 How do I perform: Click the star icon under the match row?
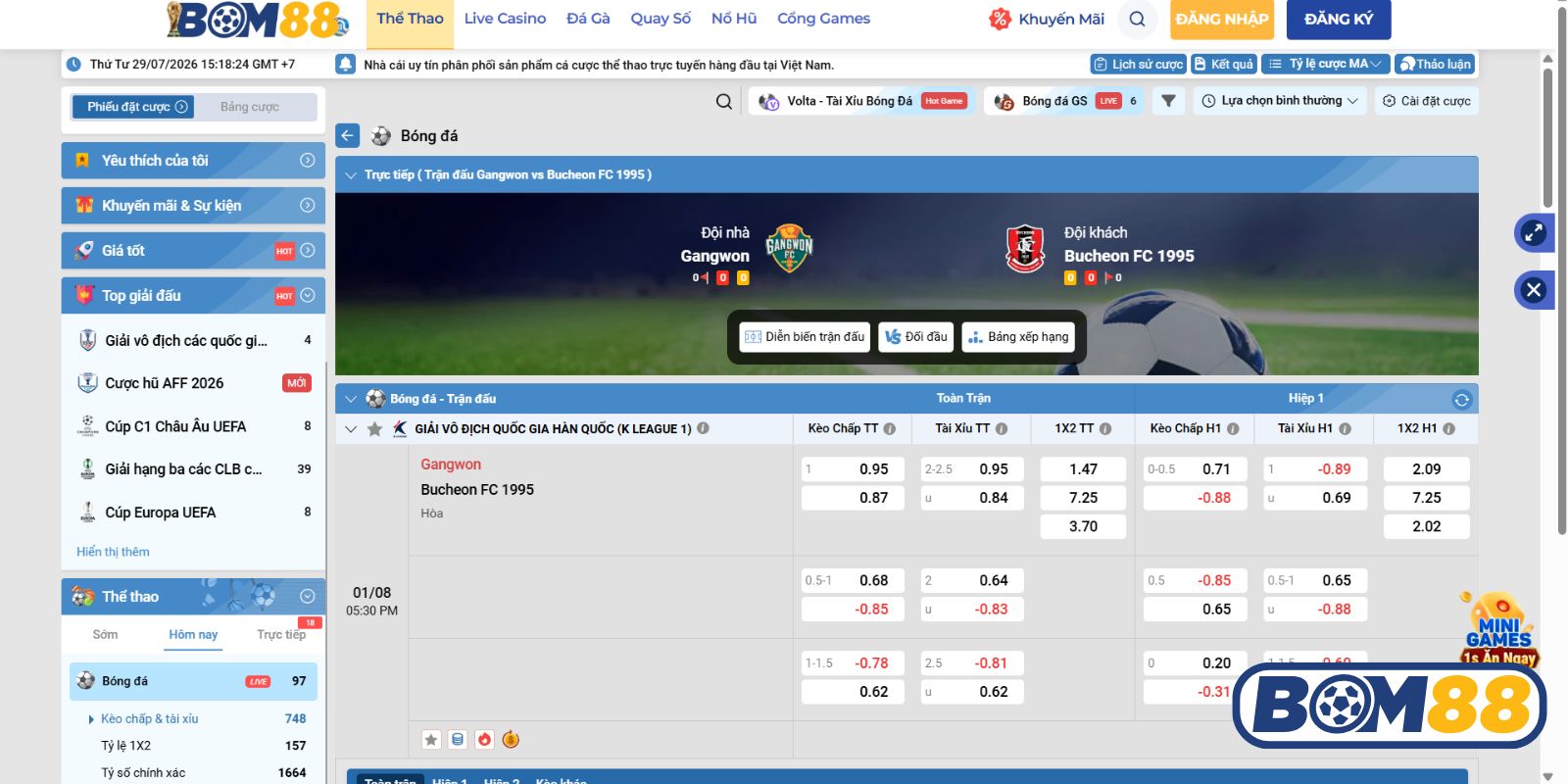[x=431, y=740]
